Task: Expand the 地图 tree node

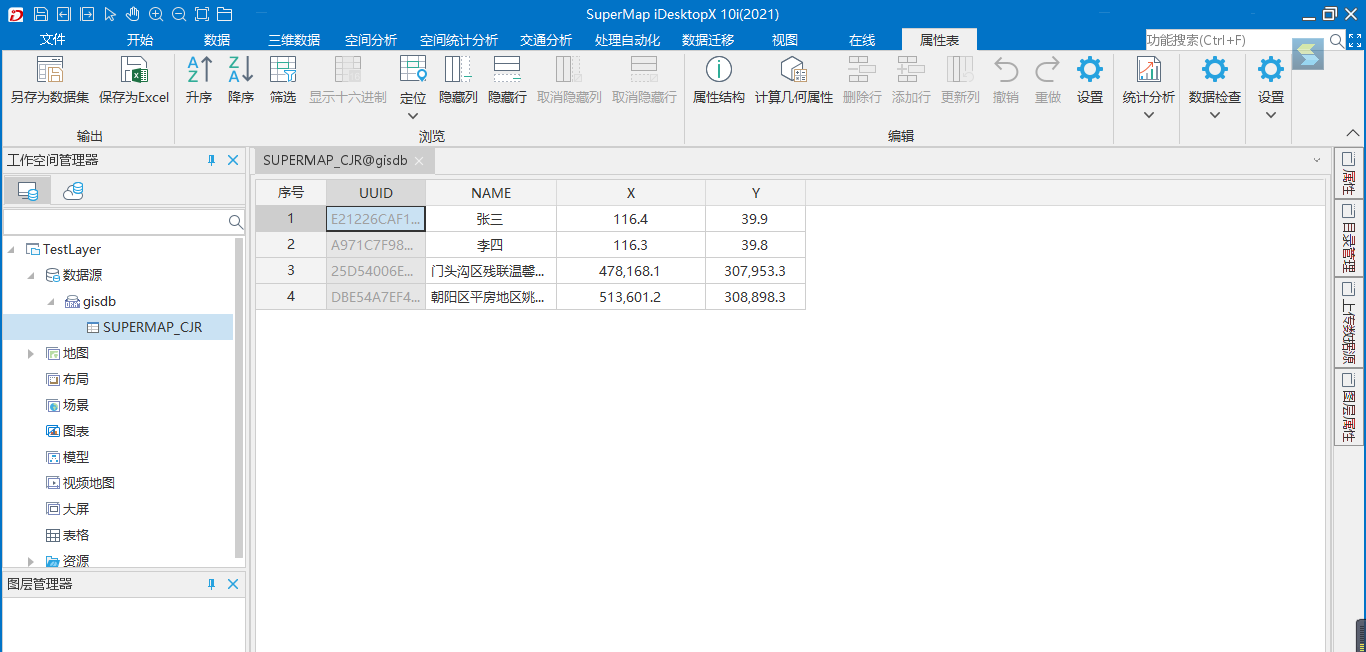Action: point(31,353)
